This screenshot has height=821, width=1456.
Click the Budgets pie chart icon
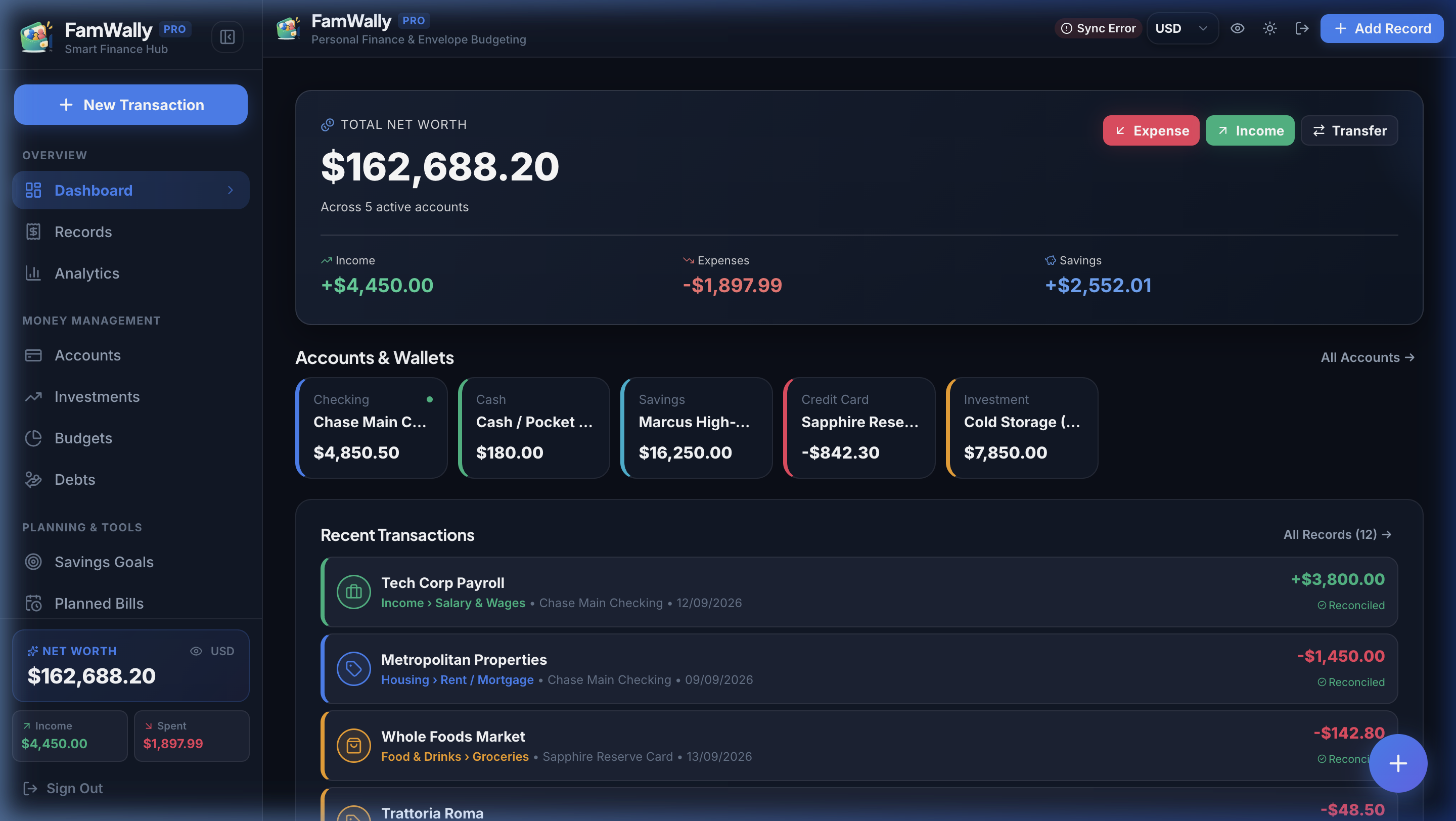(33, 438)
